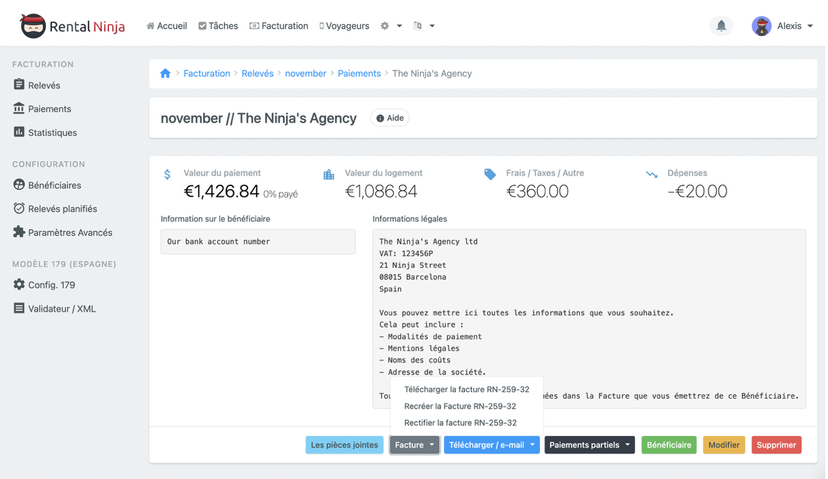
Task: Click the Modifier button
Action: 724,445
